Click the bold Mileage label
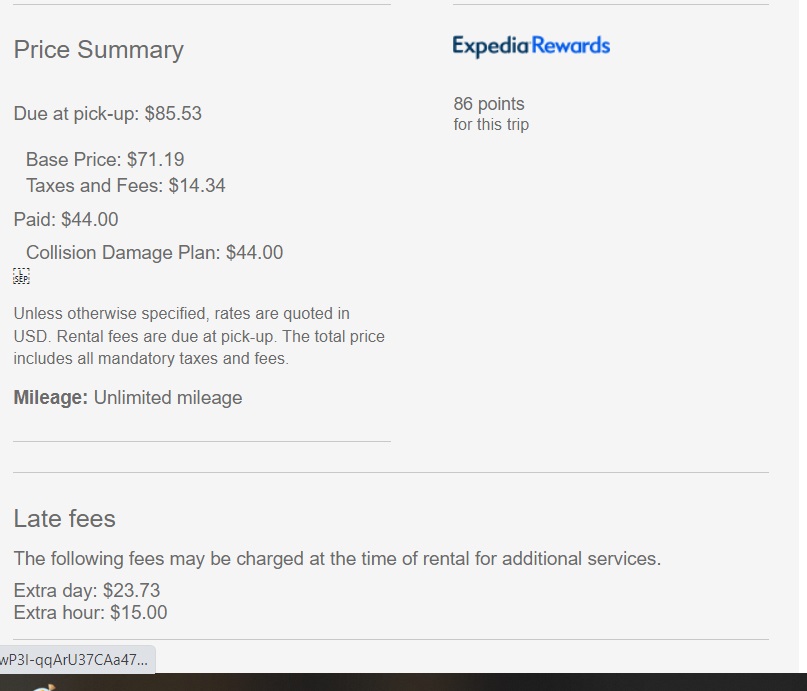 (x=50, y=398)
